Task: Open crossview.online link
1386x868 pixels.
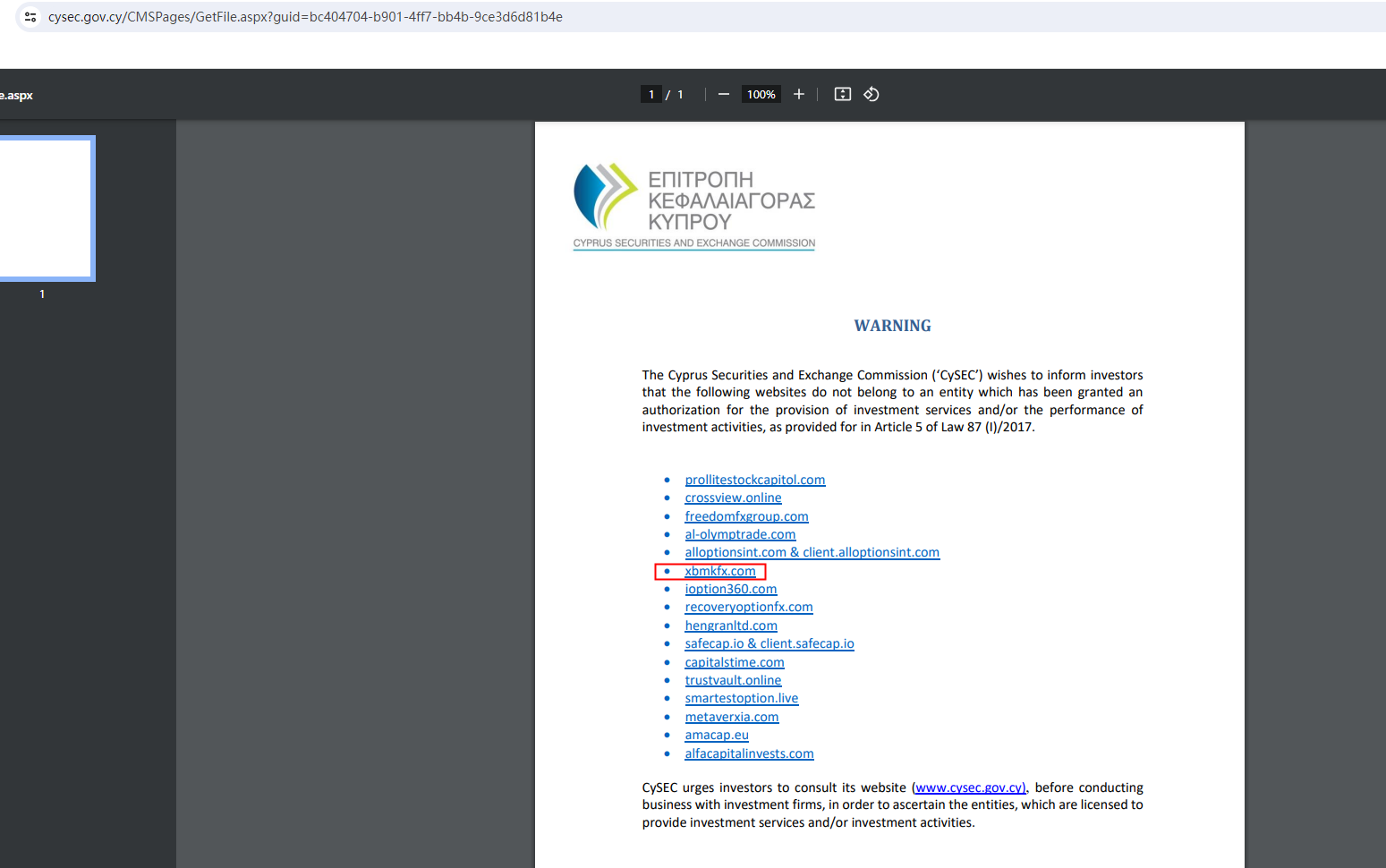Action: click(733, 498)
